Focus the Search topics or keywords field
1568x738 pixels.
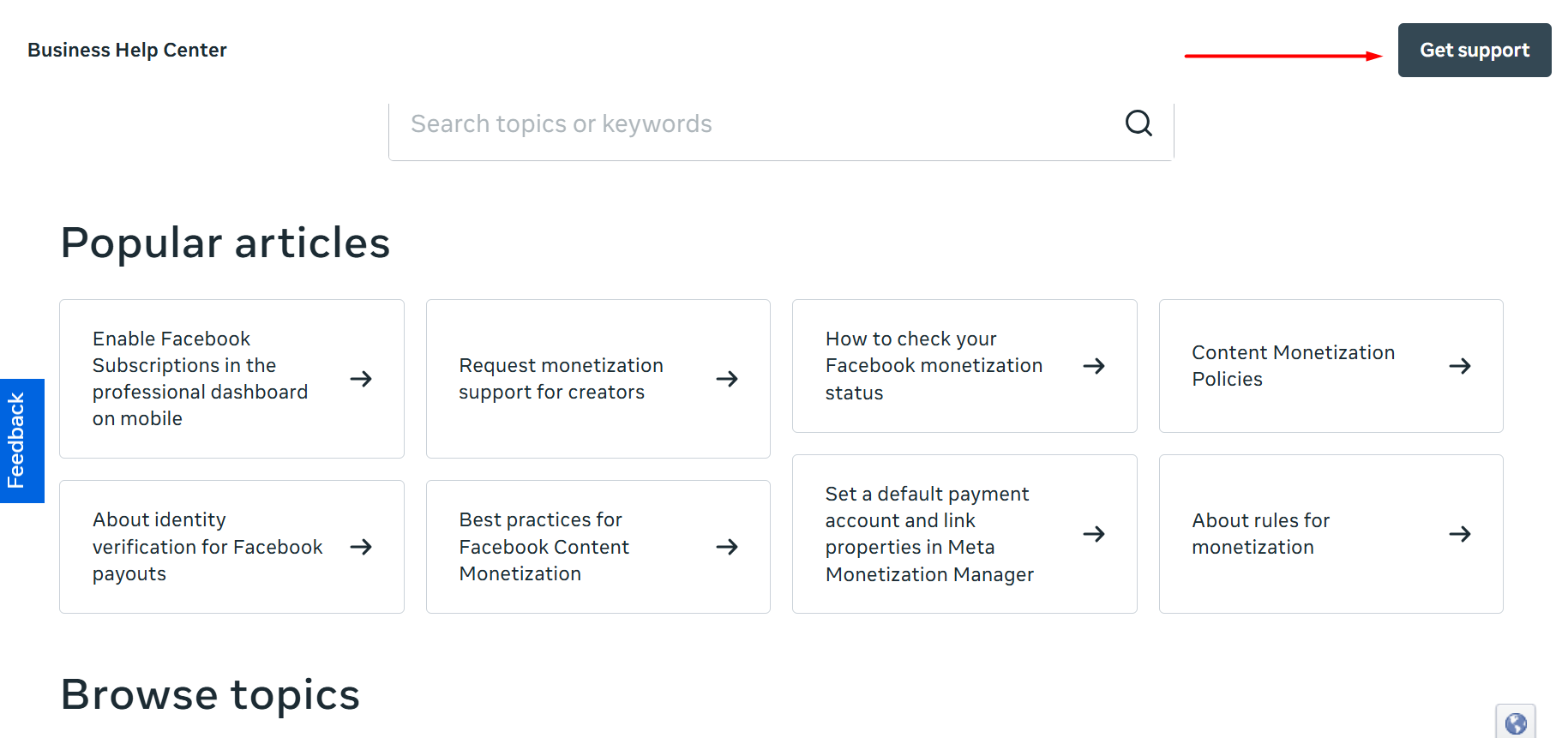click(x=754, y=124)
